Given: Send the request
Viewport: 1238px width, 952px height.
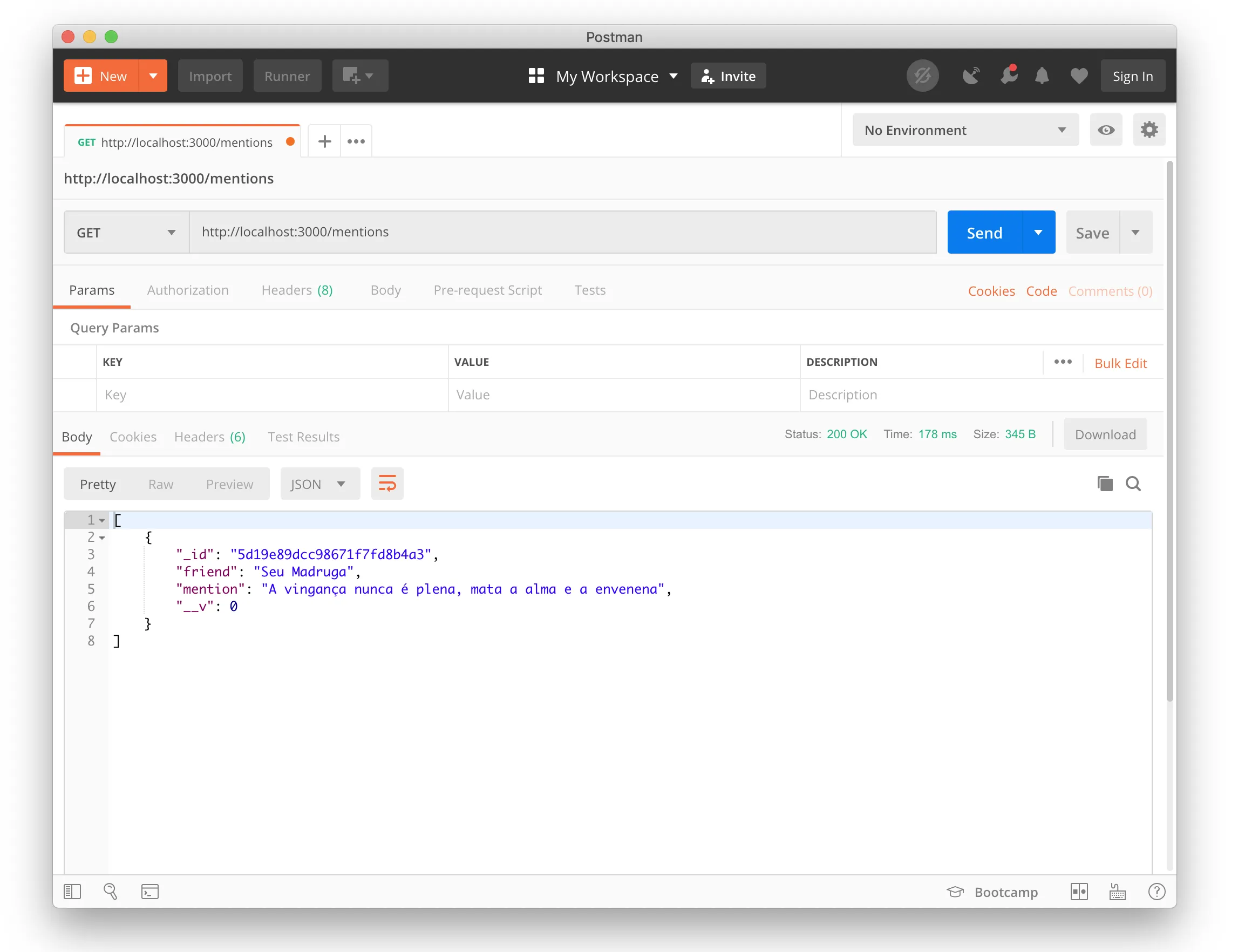Looking at the screenshot, I should tap(984, 232).
